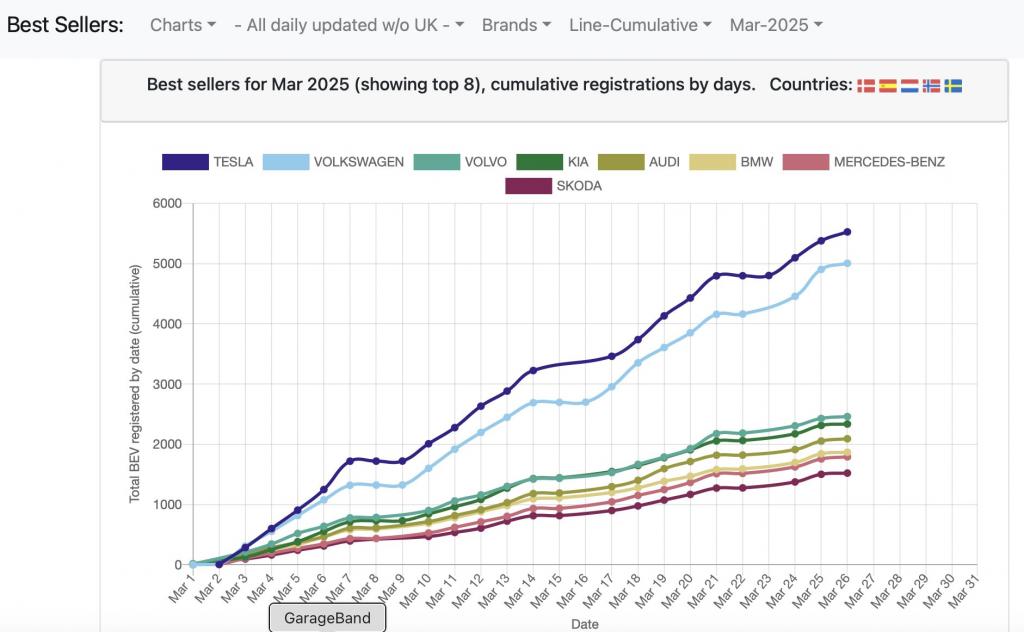Click the KIA legend color swatch

tap(539, 162)
